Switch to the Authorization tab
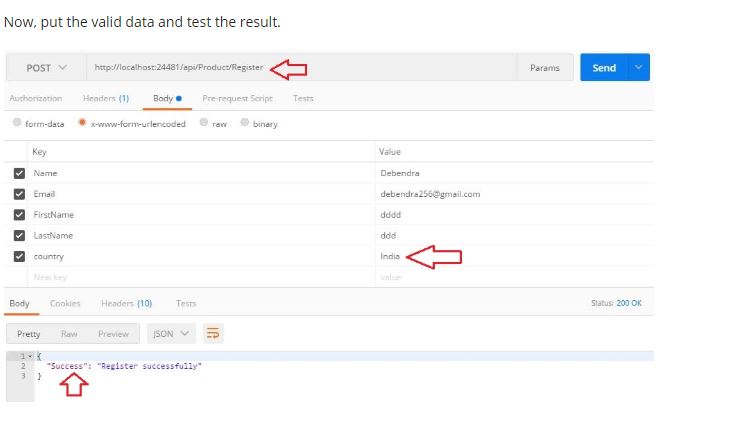755x424 pixels. (35, 98)
